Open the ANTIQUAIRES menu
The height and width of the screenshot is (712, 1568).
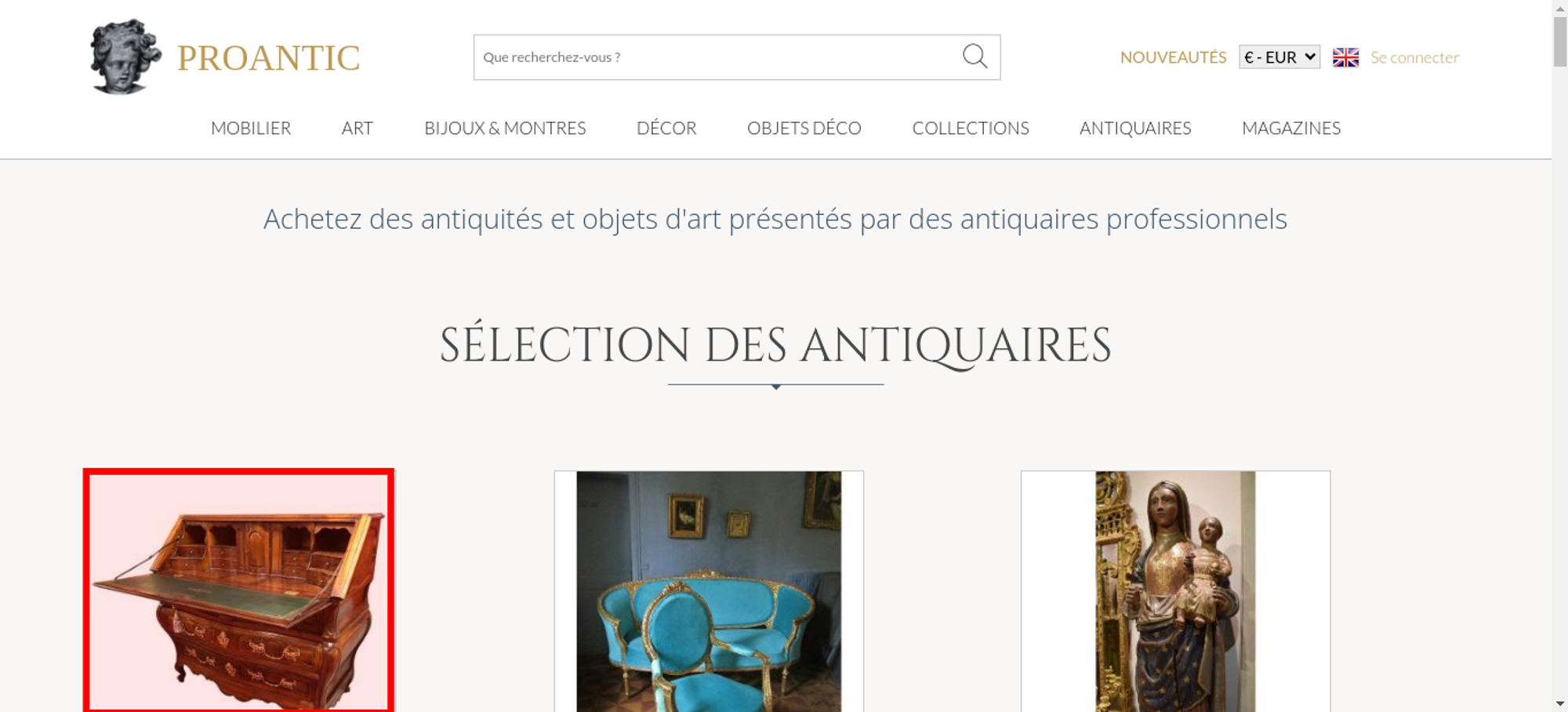pyautogui.click(x=1135, y=128)
